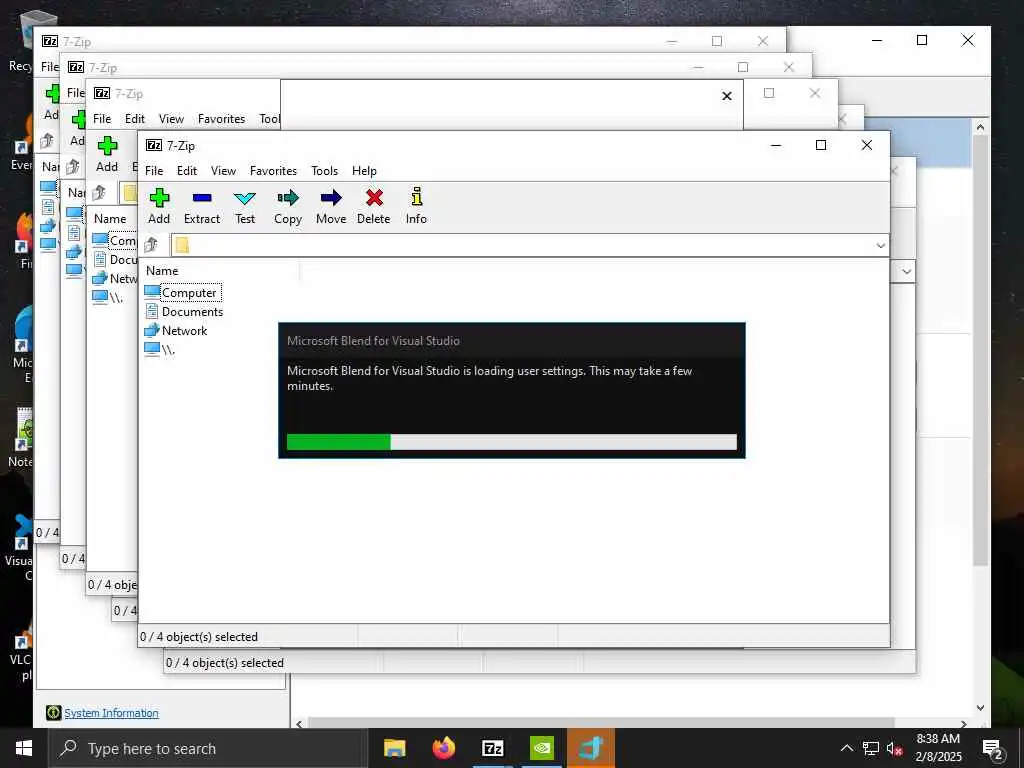Show hidden system tray icons

click(x=846, y=748)
